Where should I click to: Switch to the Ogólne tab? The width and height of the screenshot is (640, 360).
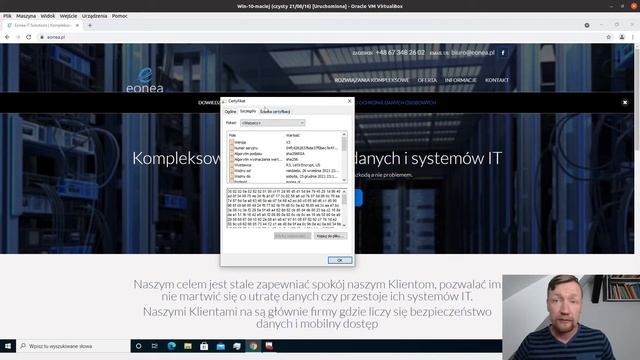point(230,111)
